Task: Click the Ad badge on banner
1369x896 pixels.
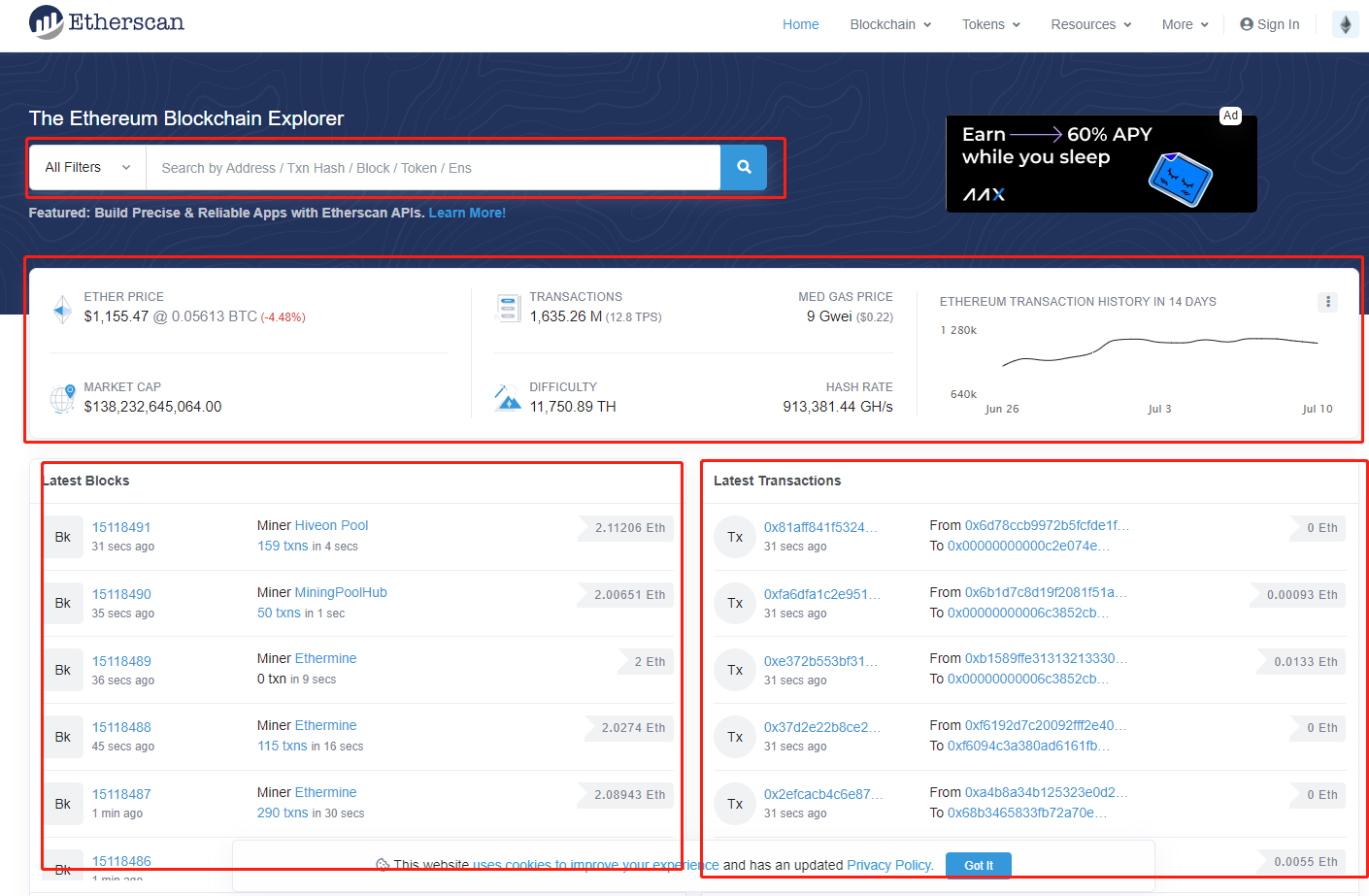Action: (1230, 116)
